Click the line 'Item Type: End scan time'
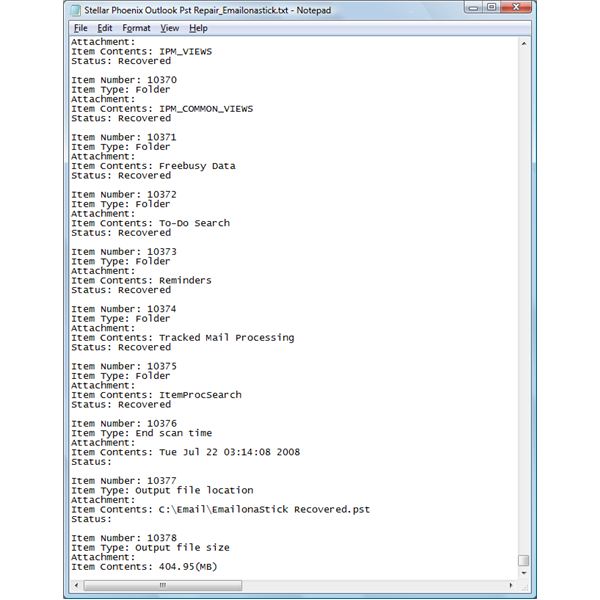Screen dimensions: 600x600 142,433
